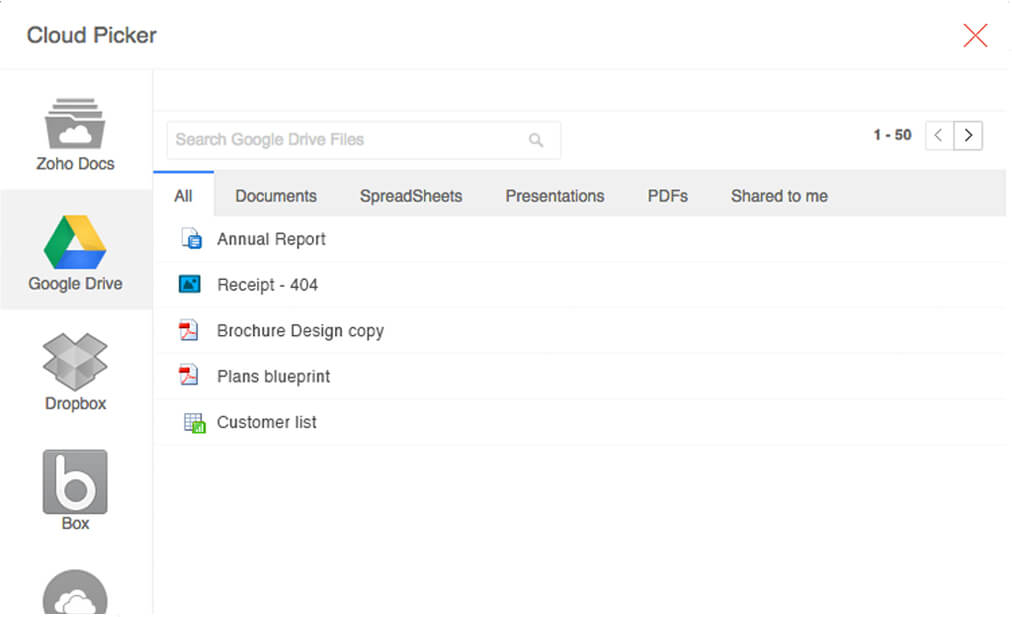Show the Presentations tab
1012x617 pixels.
coord(555,196)
